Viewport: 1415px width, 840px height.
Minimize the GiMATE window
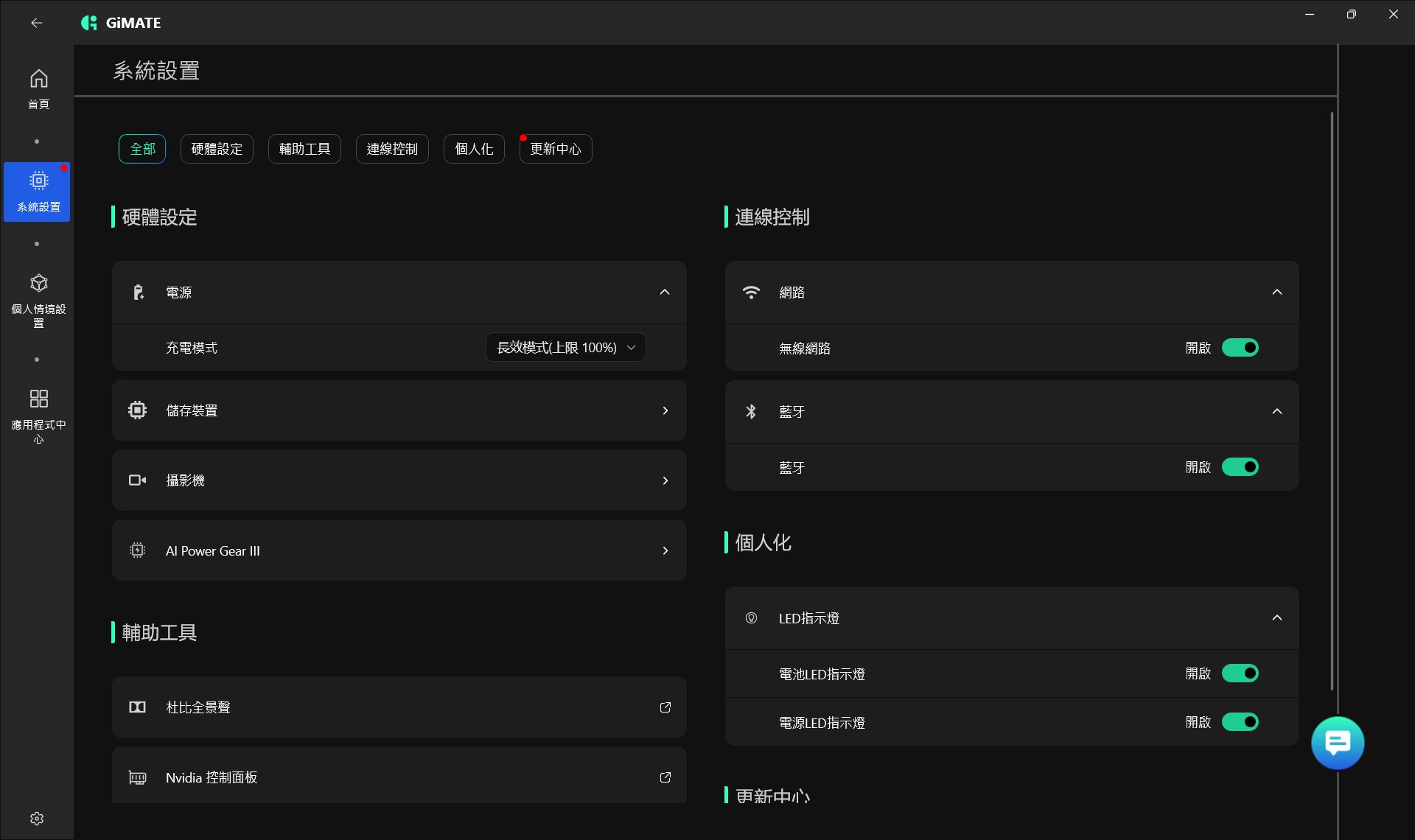click(x=1310, y=14)
